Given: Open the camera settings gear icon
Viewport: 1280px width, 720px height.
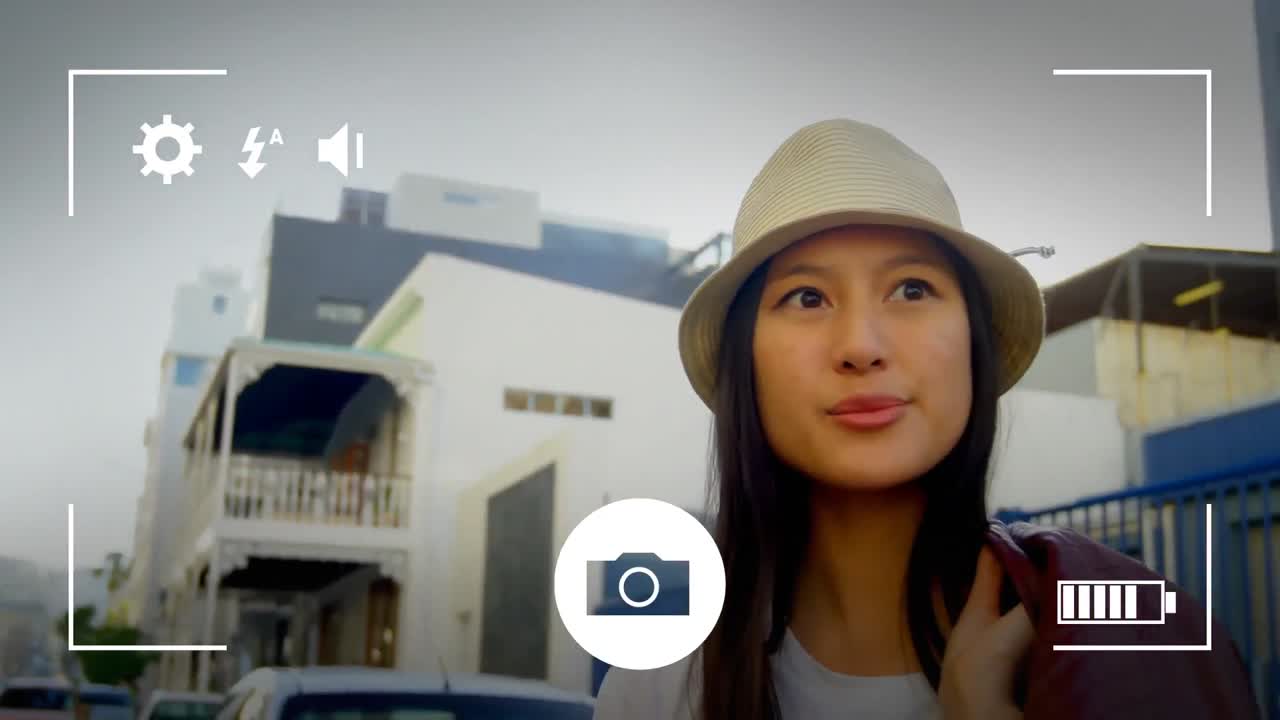Looking at the screenshot, I should tap(167, 149).
